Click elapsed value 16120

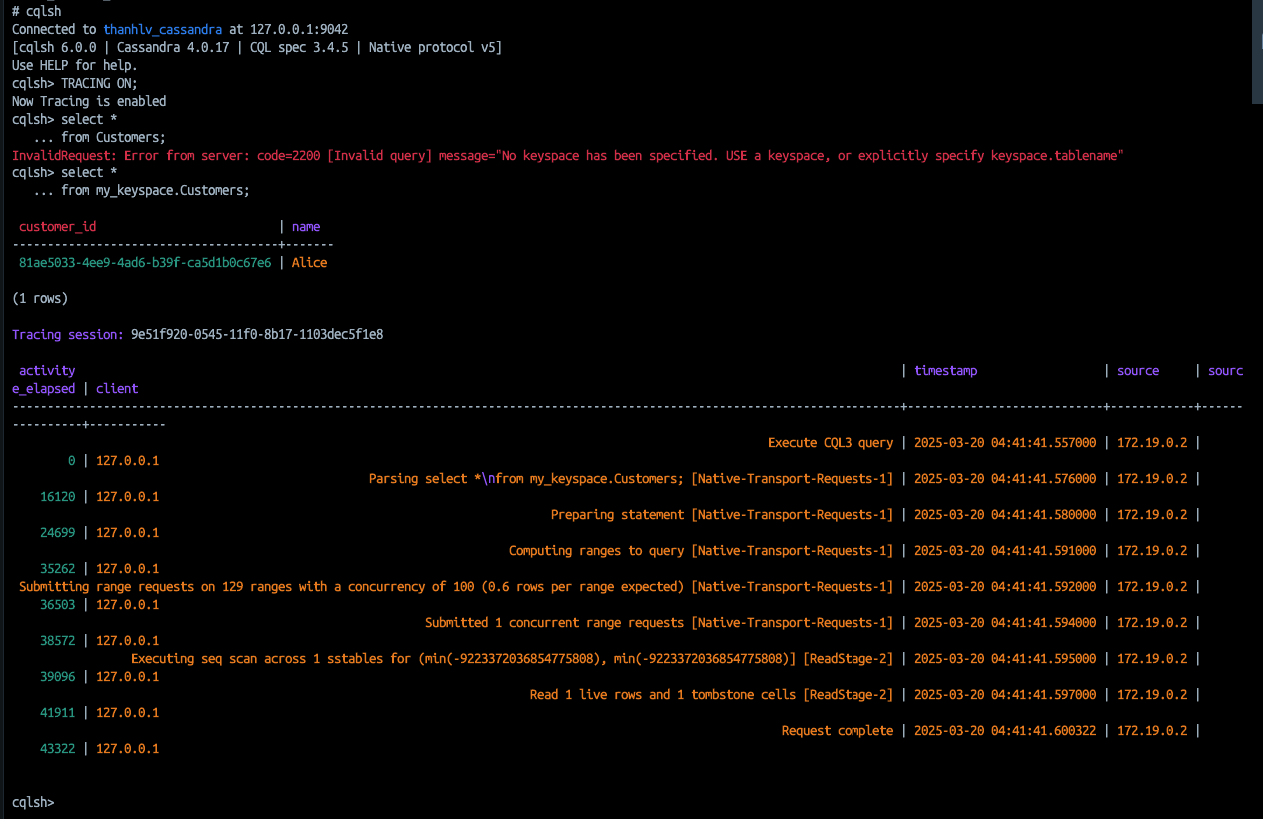pyautogui.click(x=58, y=498)
